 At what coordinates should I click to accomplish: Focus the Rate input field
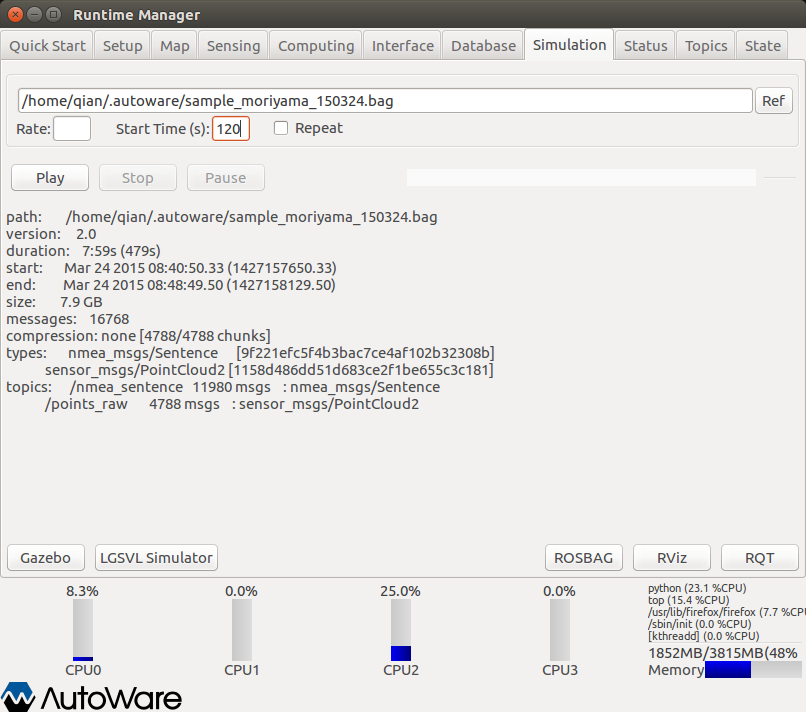72,129
